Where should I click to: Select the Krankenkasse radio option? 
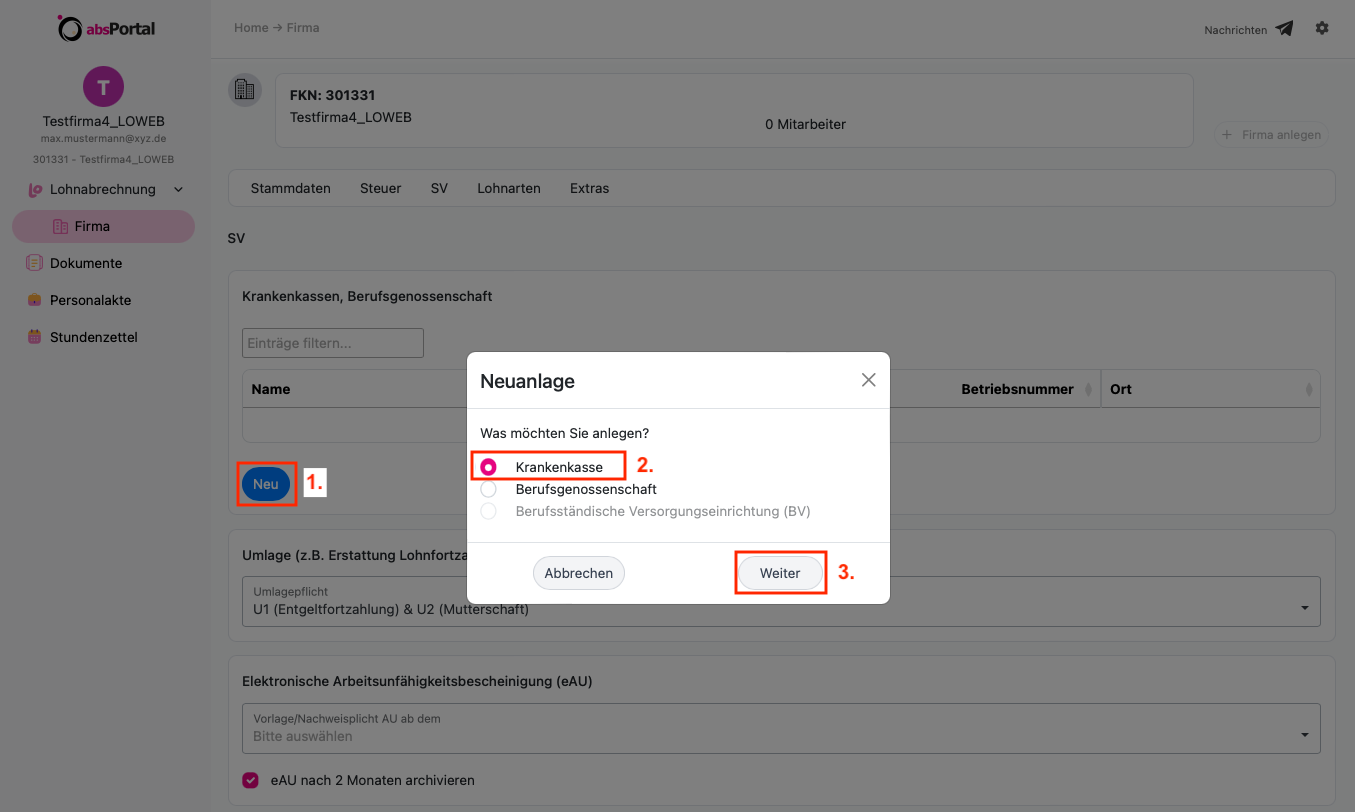[489, 467]
